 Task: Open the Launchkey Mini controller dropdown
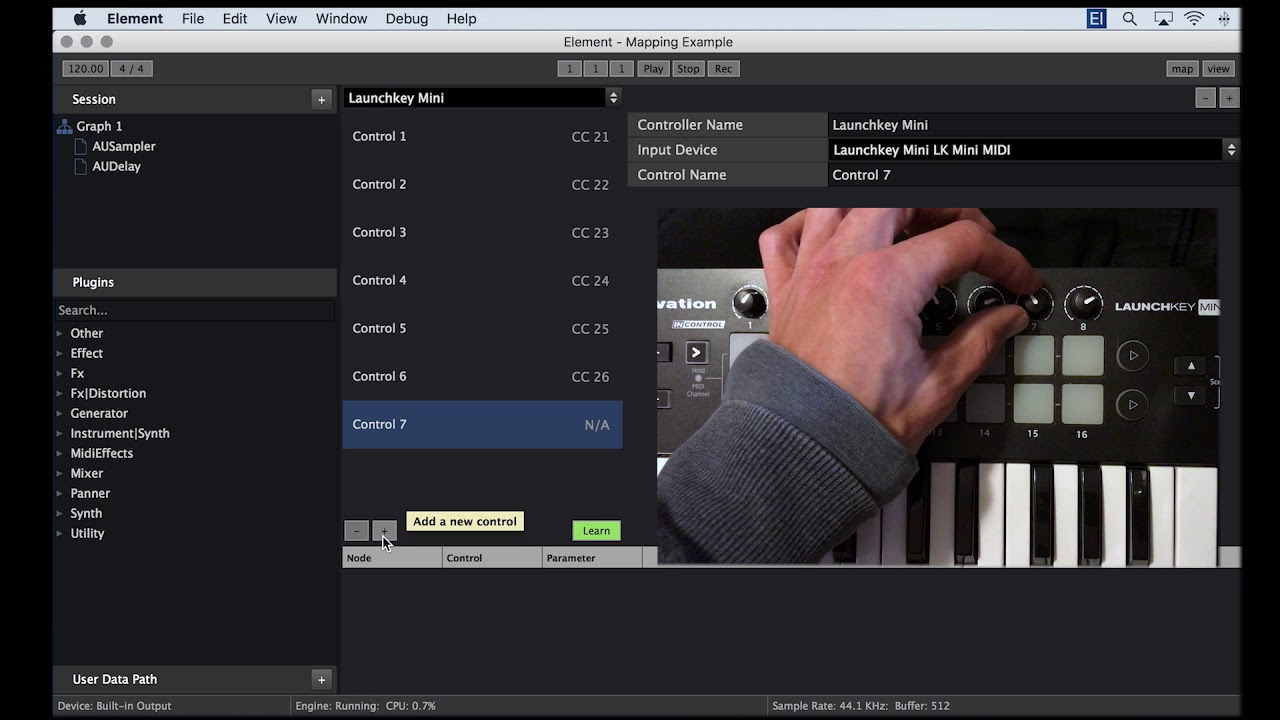tap(483, 98)
